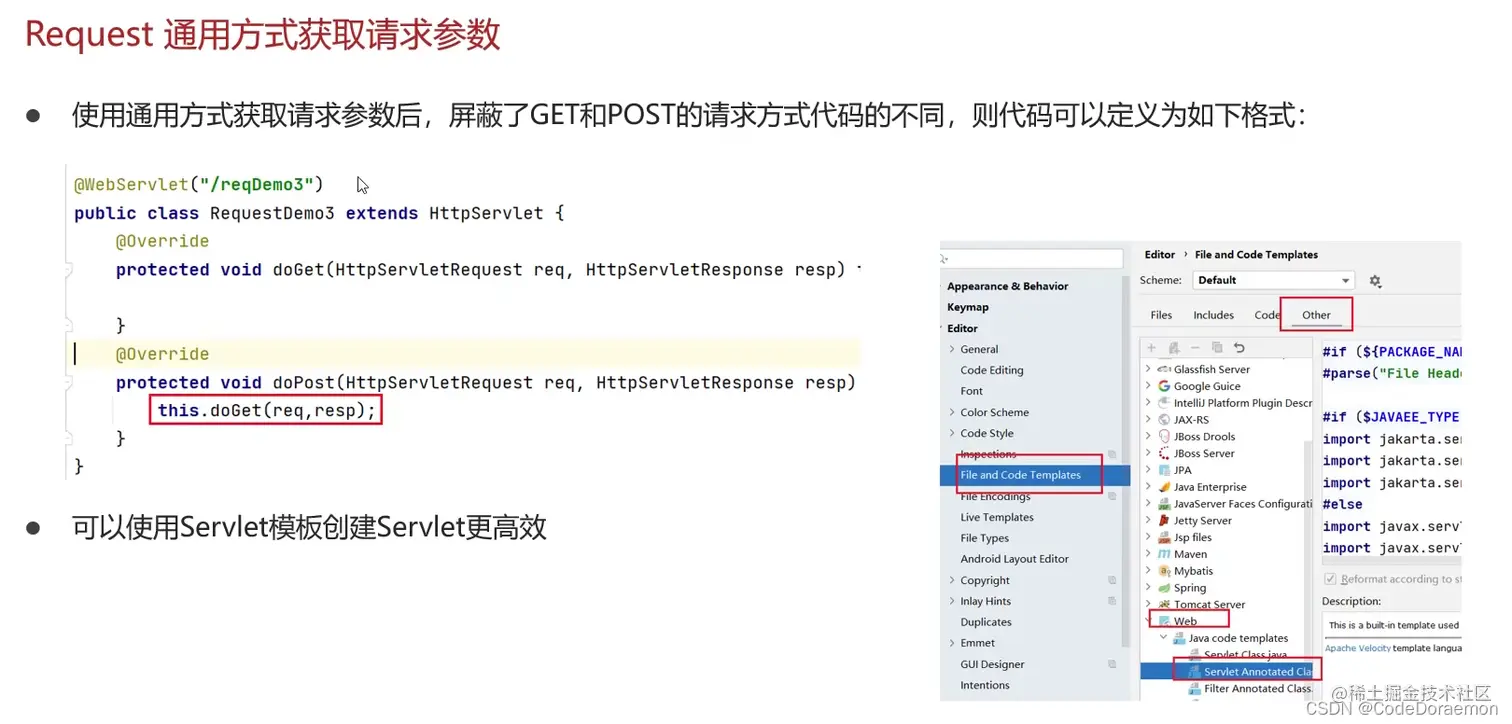Collapse the Java code templates group
Screen dimensions: 1512x724
[1164, 638]
